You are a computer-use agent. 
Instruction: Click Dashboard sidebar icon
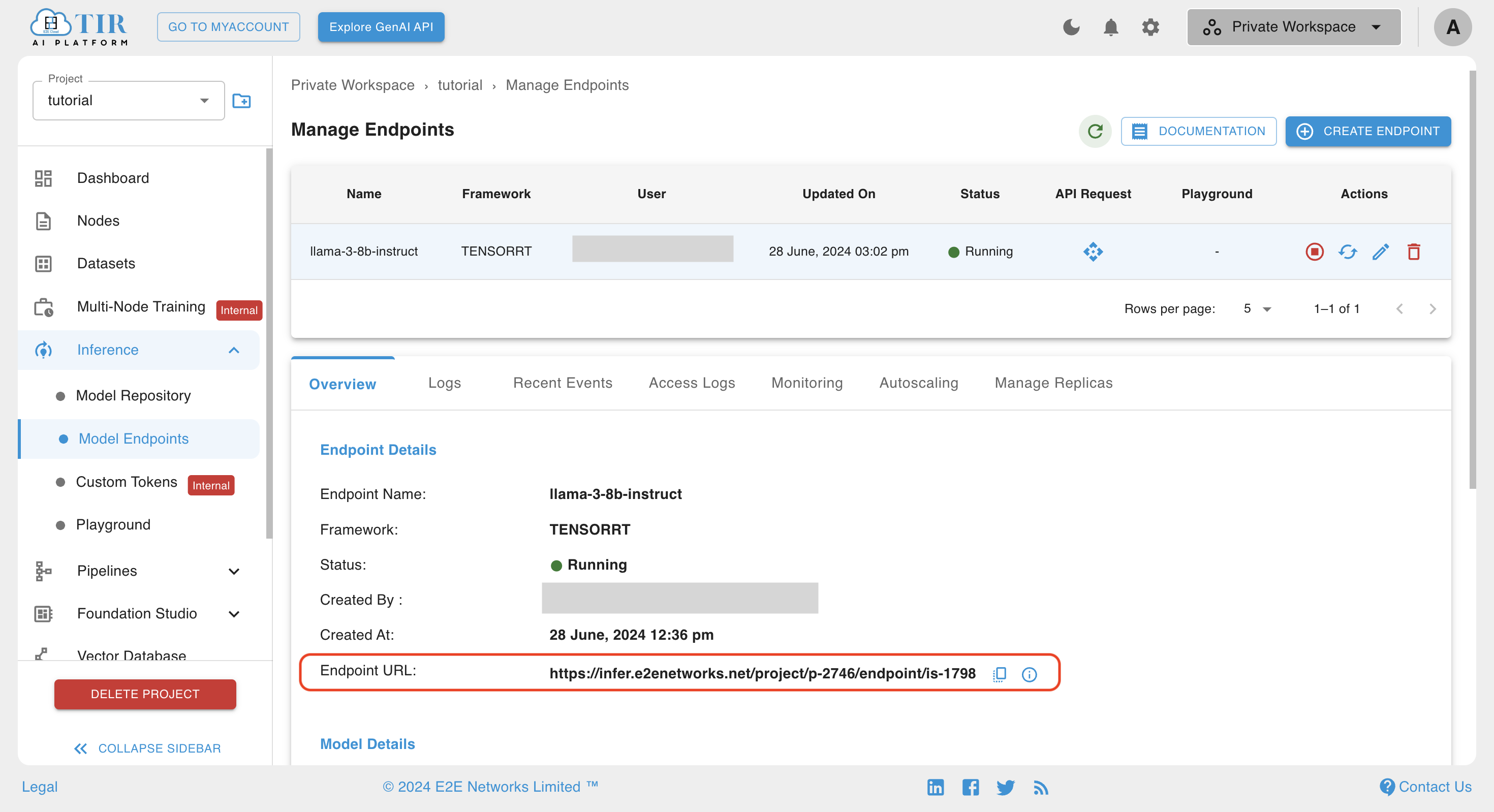44,178
